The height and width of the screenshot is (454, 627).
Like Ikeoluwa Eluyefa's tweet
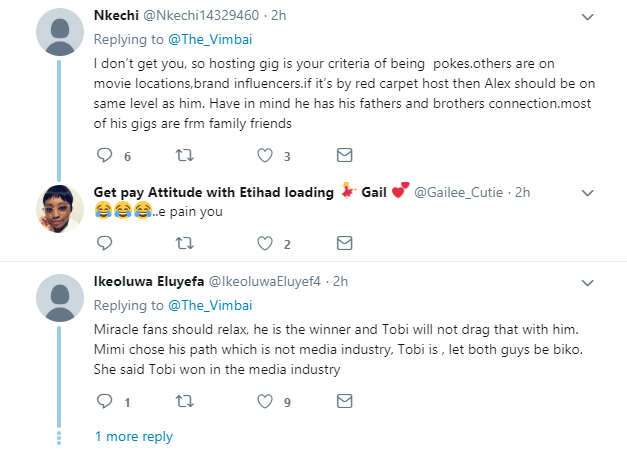(265, 402)
